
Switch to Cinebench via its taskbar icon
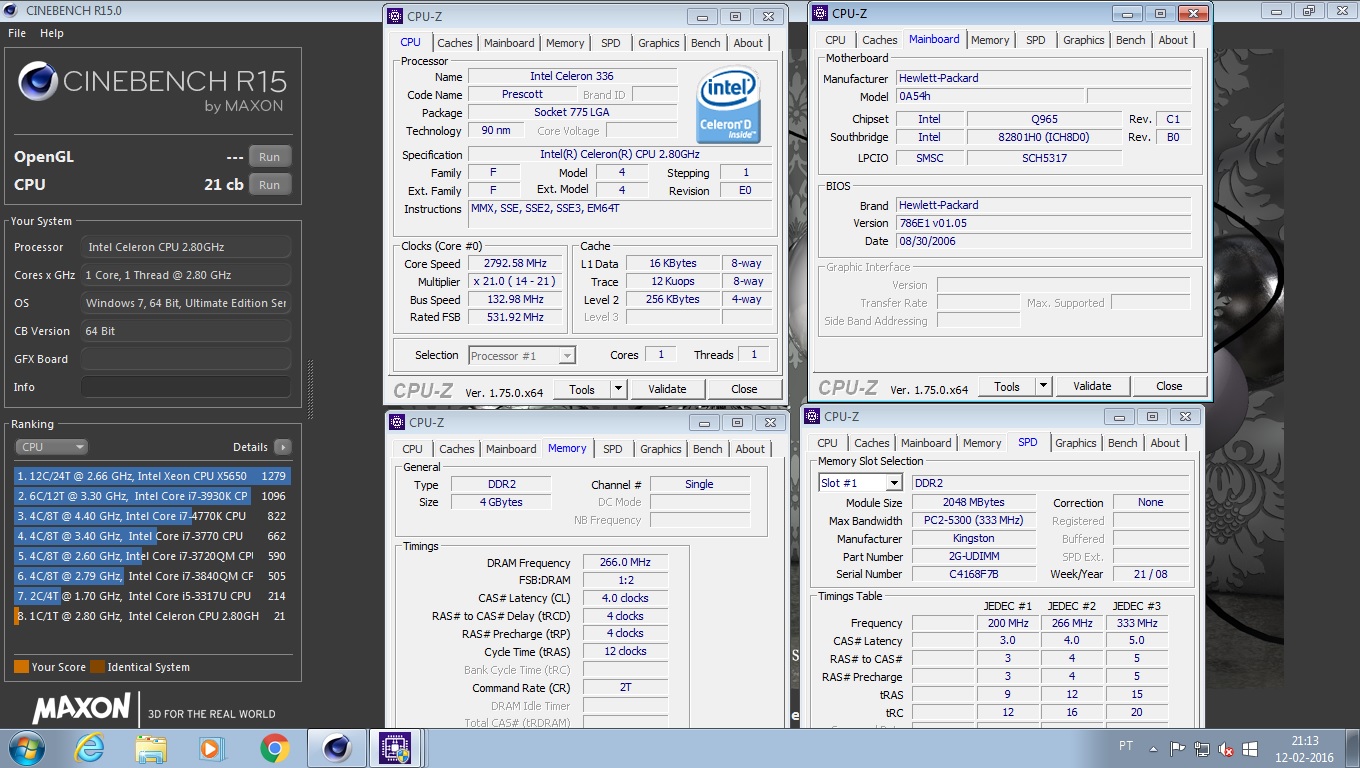coord(337,748)
